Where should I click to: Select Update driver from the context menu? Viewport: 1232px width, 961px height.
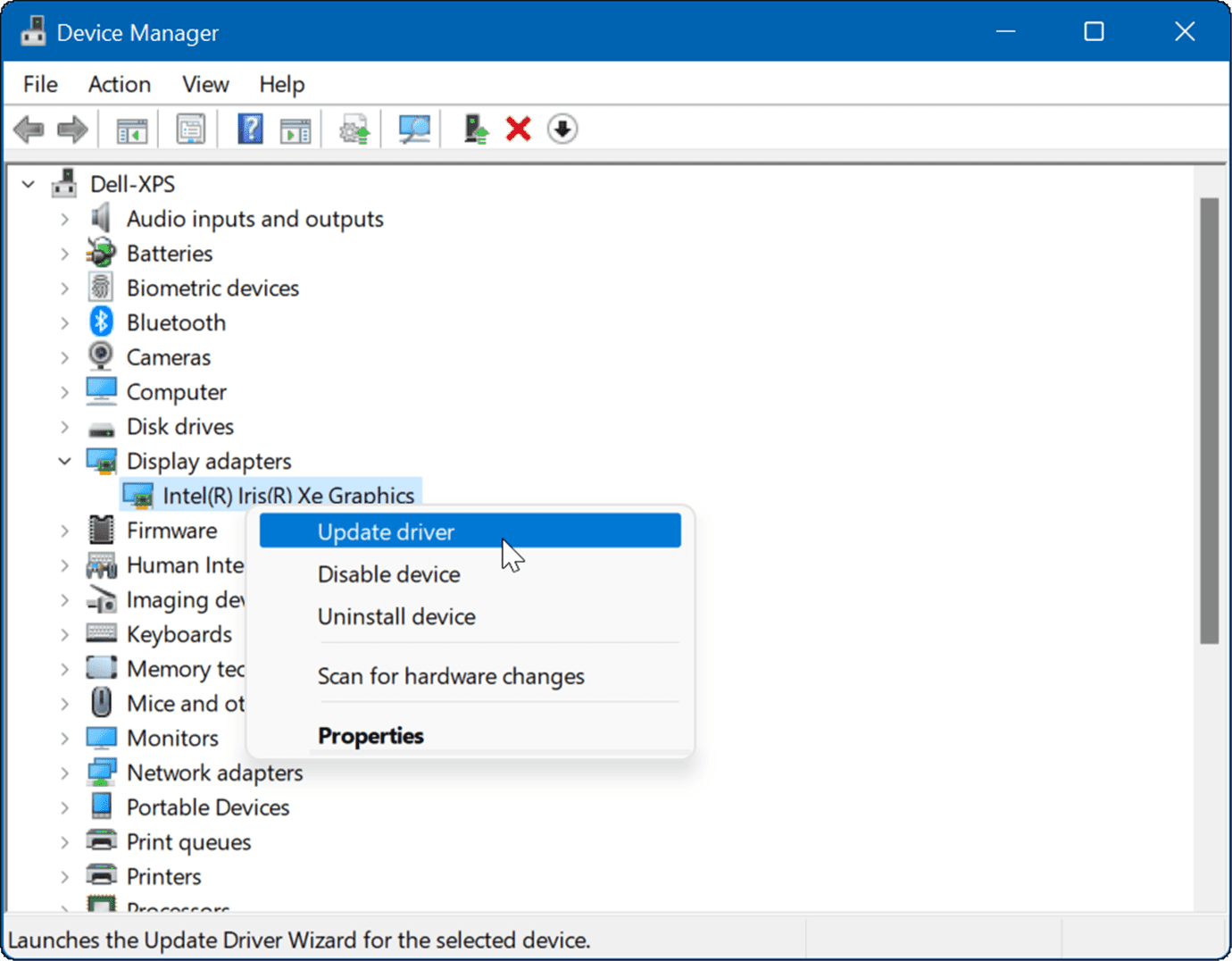[x=386, y=531]
